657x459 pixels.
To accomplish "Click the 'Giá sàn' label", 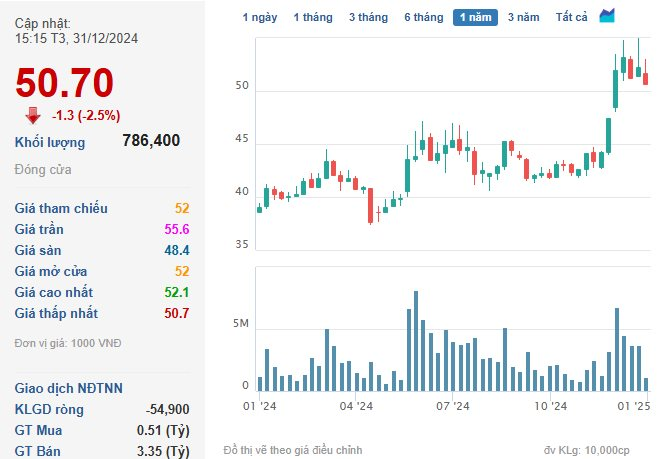I will pos(38,250).
